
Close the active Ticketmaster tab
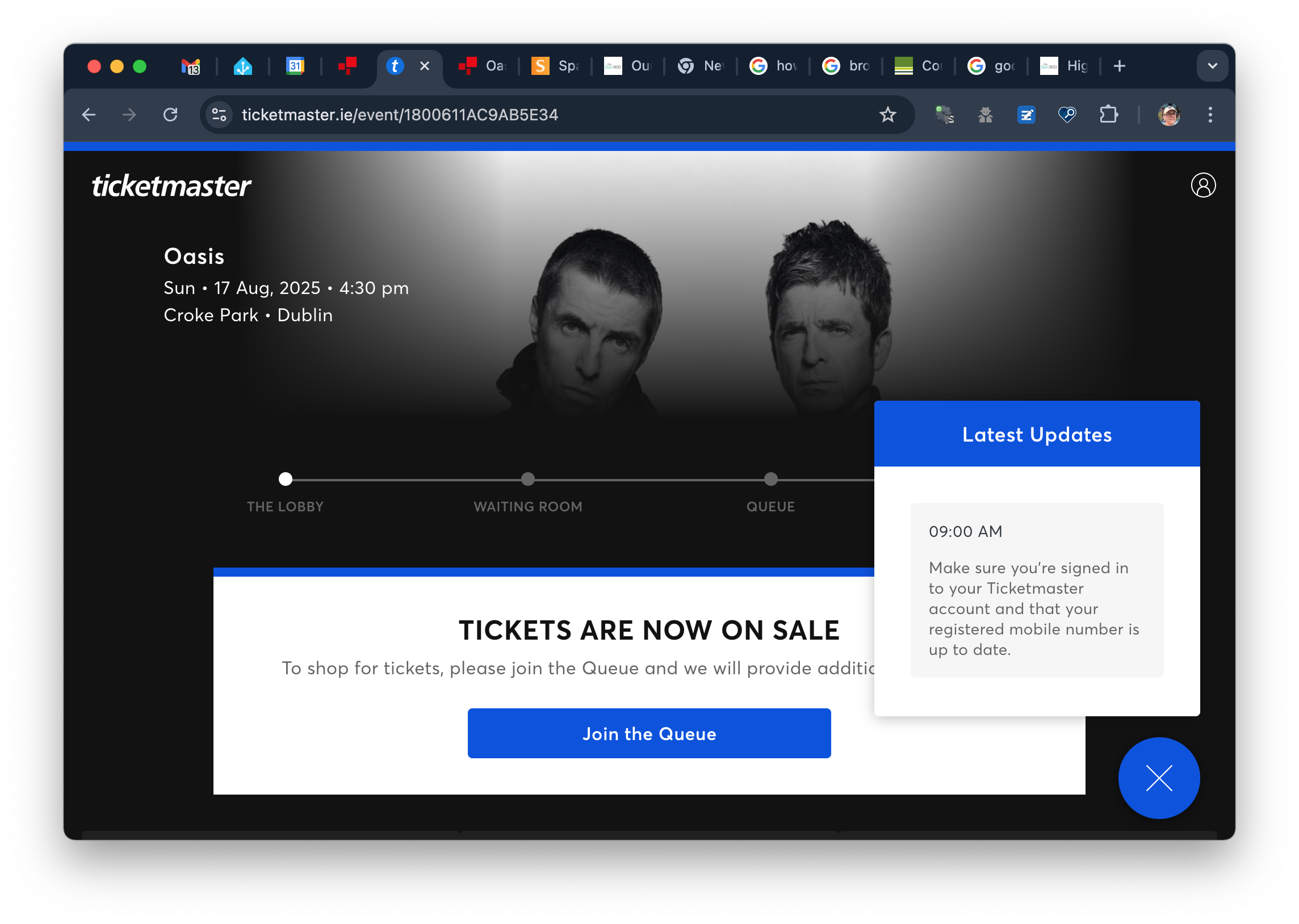(x=425, y=66)
